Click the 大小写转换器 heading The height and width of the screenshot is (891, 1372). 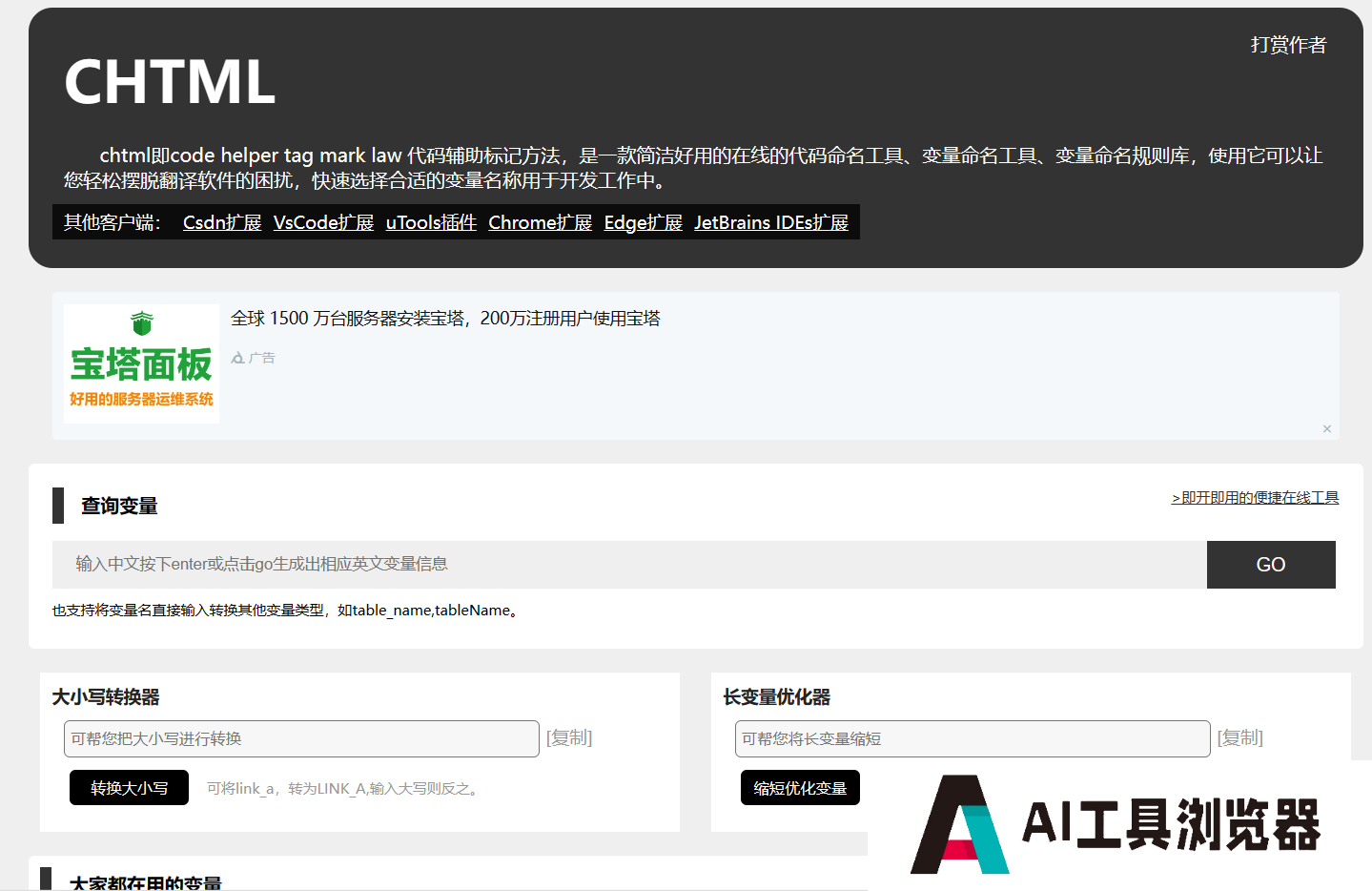[106, 697]
